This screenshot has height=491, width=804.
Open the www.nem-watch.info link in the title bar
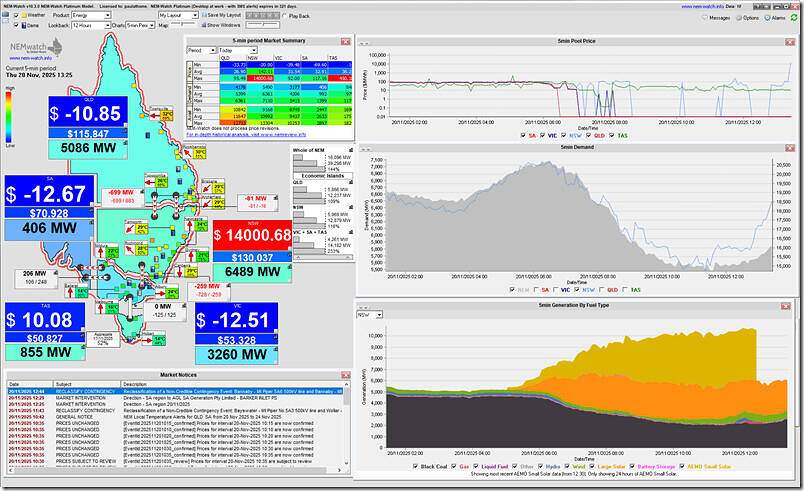tap(702, 7)
